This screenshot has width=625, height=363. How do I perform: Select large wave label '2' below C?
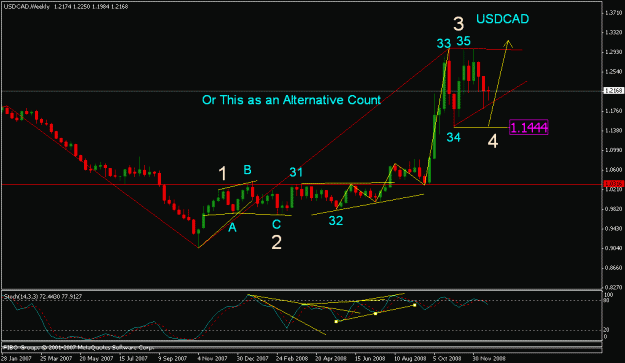(x=277, y=242)
